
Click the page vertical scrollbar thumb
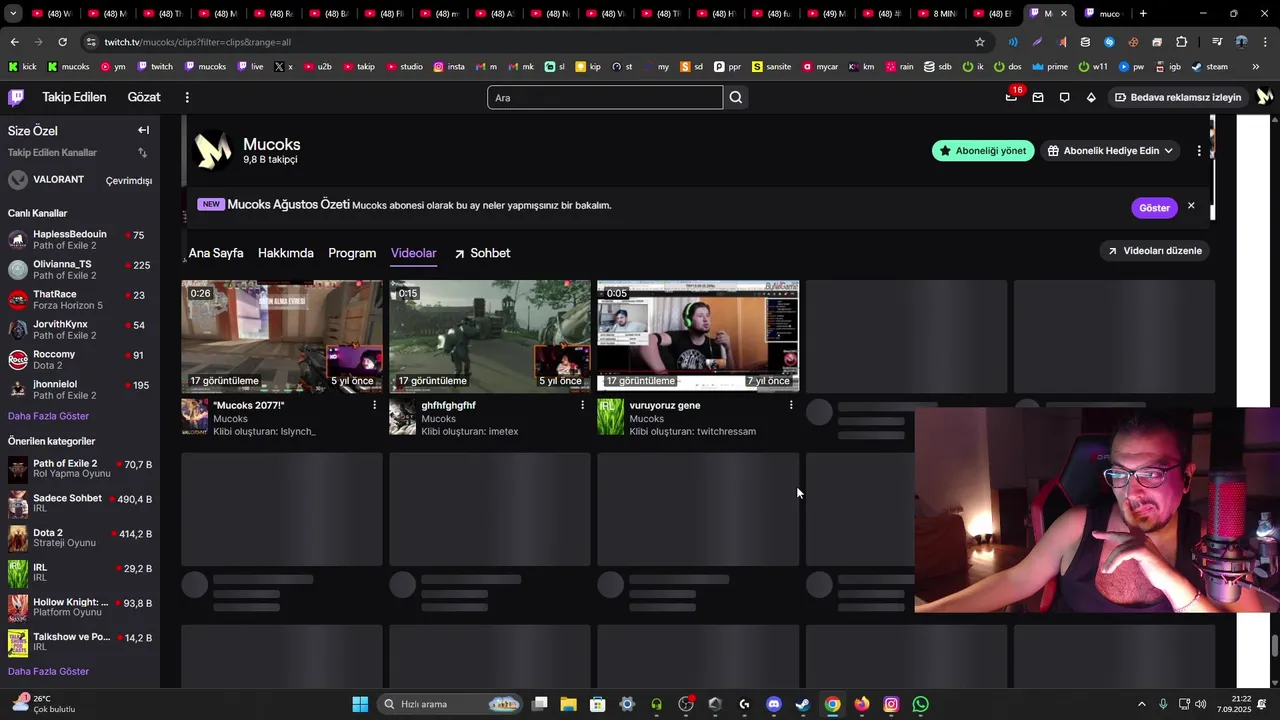tap(1274, 646)
